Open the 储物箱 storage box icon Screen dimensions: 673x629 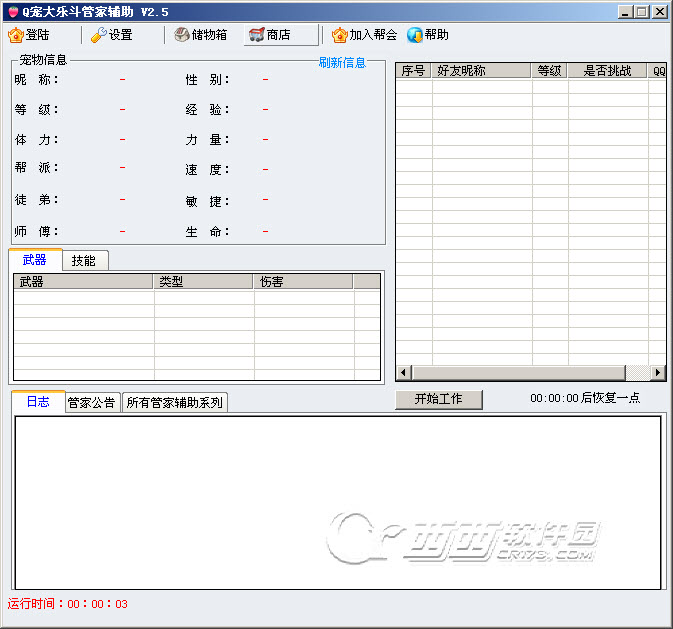click(182, 35)
